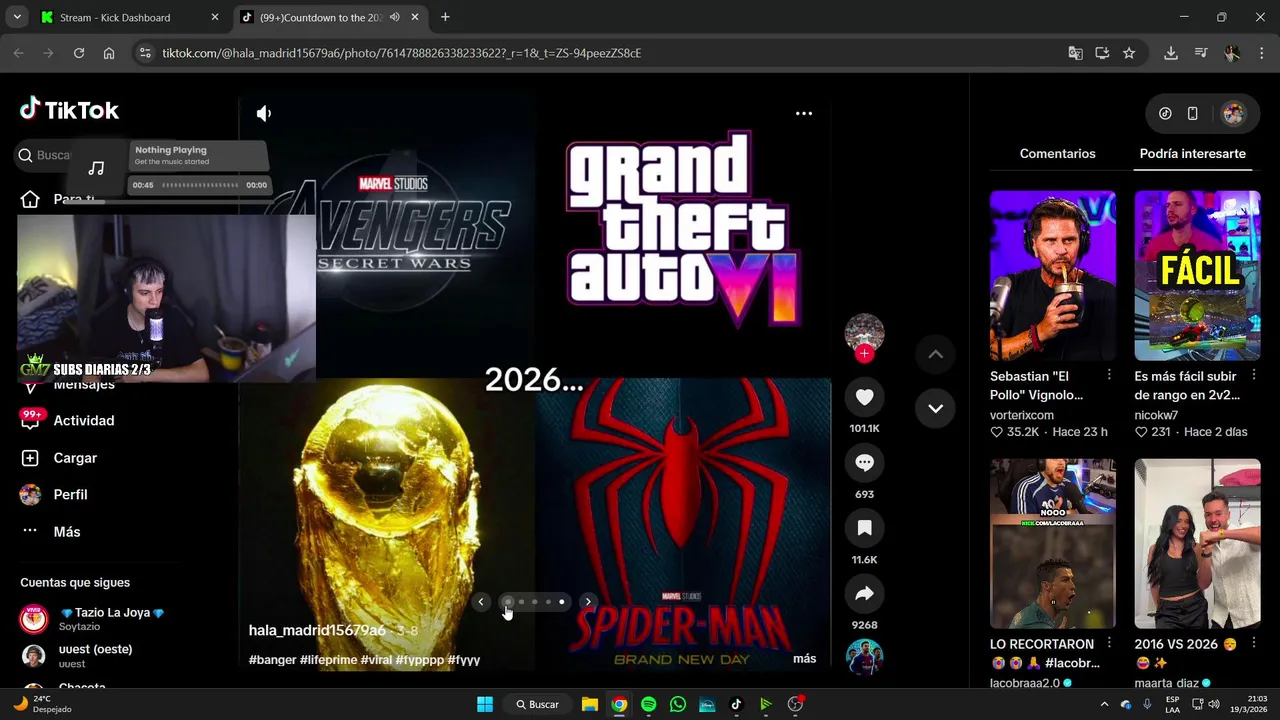Switch to the Podría interesarte tab
Screen dimensions: 1280x720
tap(1193, 154)
